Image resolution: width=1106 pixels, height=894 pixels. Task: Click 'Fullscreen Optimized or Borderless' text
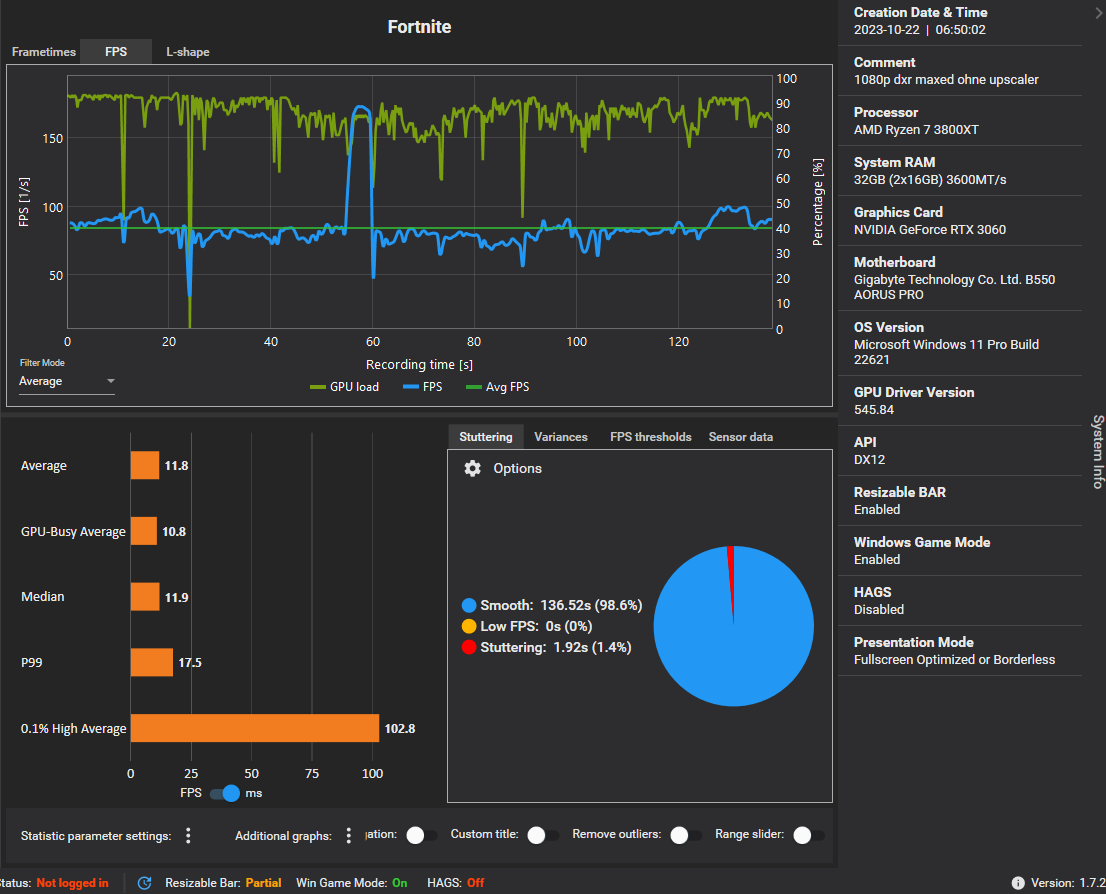[x=954, y=660]
